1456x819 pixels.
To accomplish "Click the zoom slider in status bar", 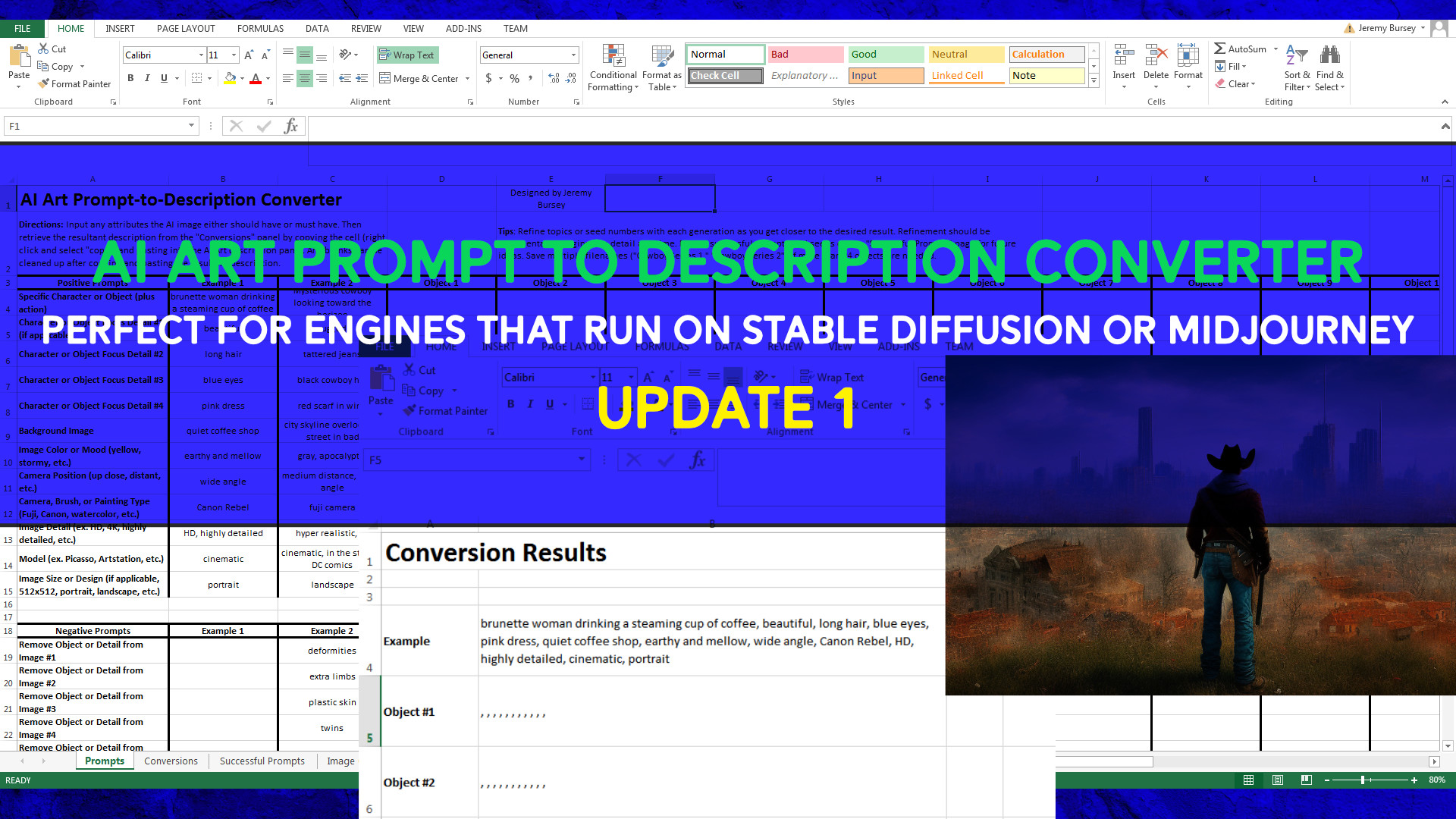I will click(1363, 780).
